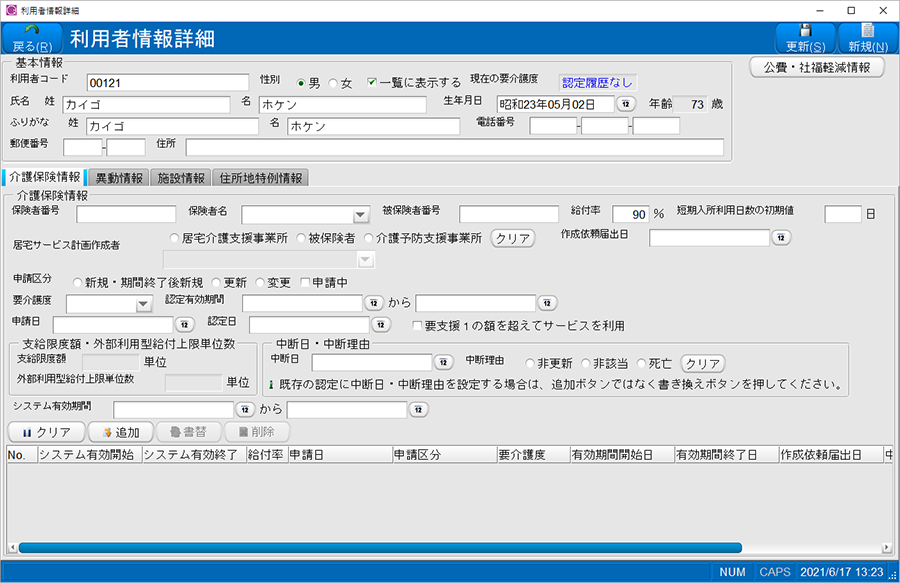900x583 pixels.
Task: Toggle the 一覧に表示する checkbox
Action: (x=372, y=83)
